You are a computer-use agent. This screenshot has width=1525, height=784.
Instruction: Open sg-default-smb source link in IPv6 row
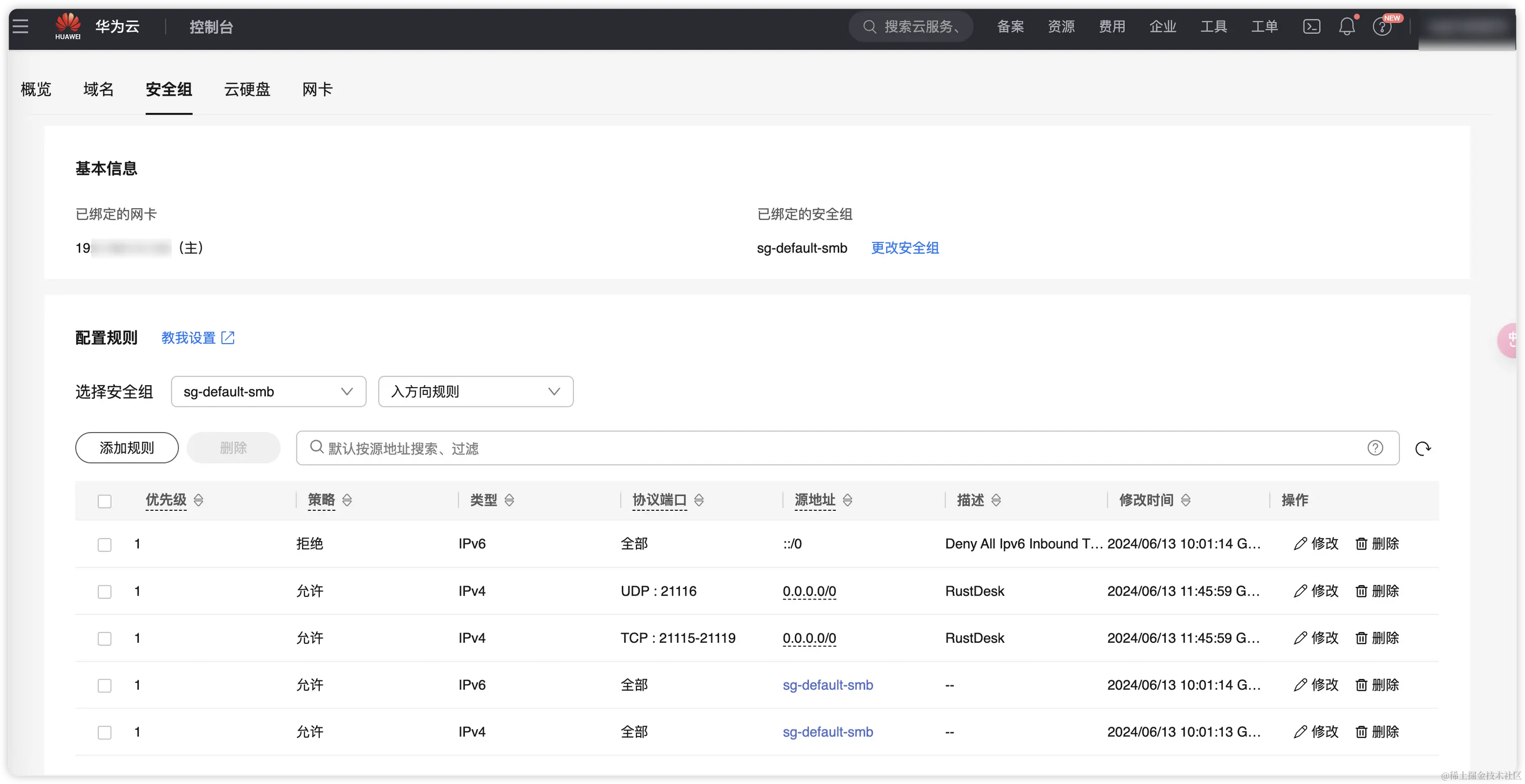click(828, 685)
